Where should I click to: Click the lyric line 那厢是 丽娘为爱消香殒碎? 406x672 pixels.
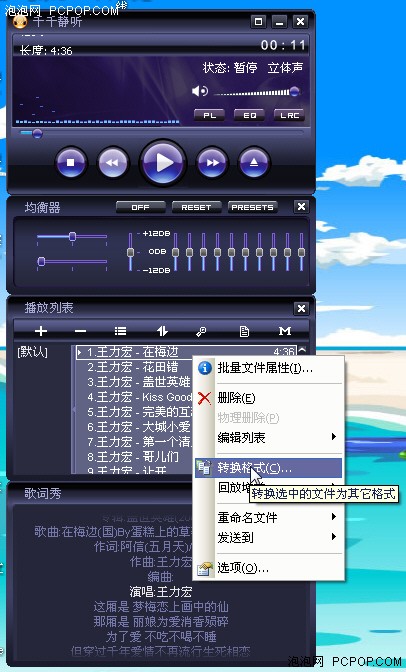(161, 621)
